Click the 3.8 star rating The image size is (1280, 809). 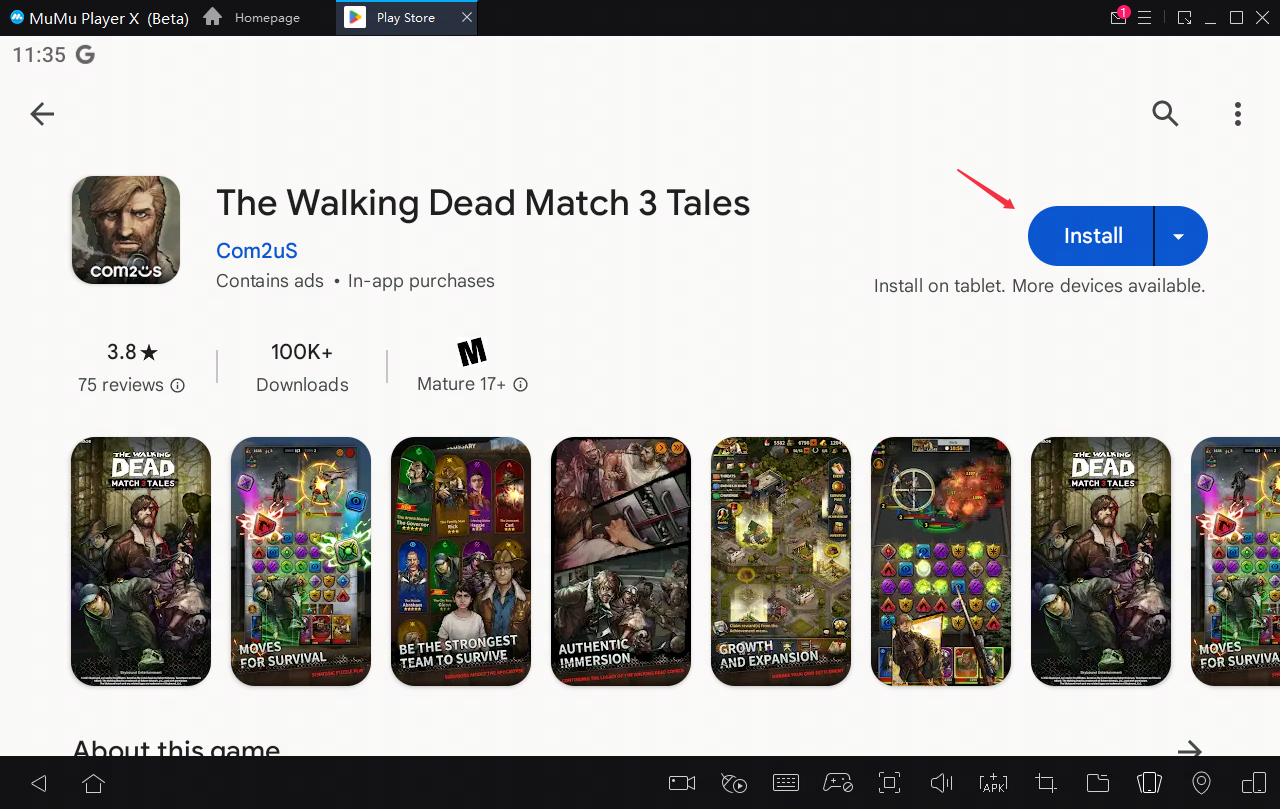pos(132,352)
